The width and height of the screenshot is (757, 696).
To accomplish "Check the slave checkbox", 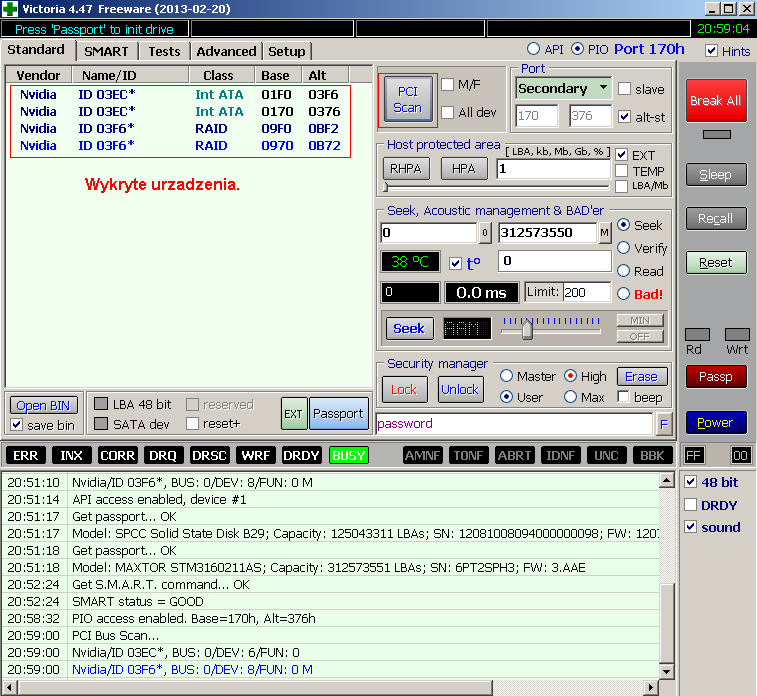I will pos(624,89).
